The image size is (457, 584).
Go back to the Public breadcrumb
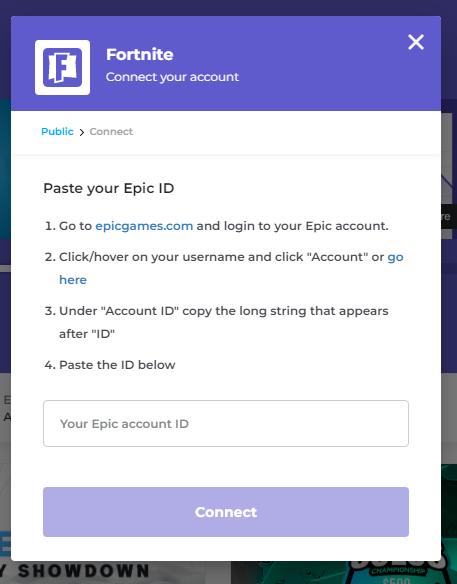[57, 131]
